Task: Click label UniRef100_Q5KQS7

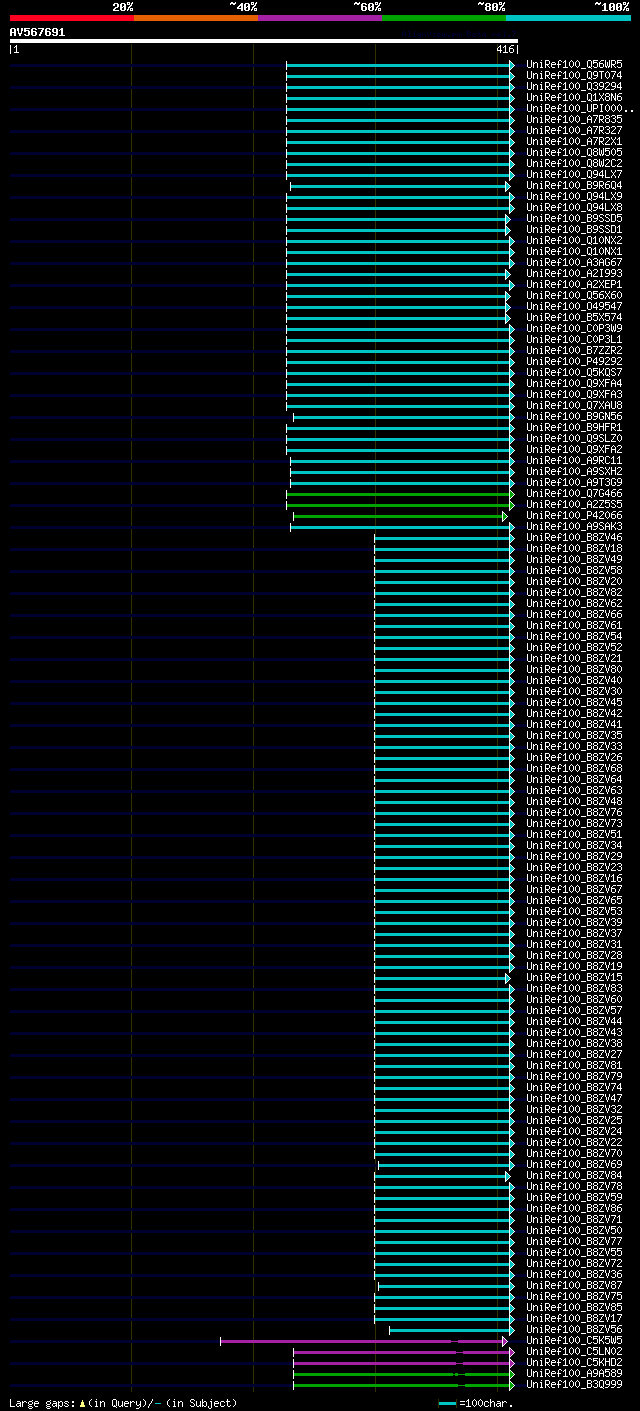Action: tap(574, 372)
